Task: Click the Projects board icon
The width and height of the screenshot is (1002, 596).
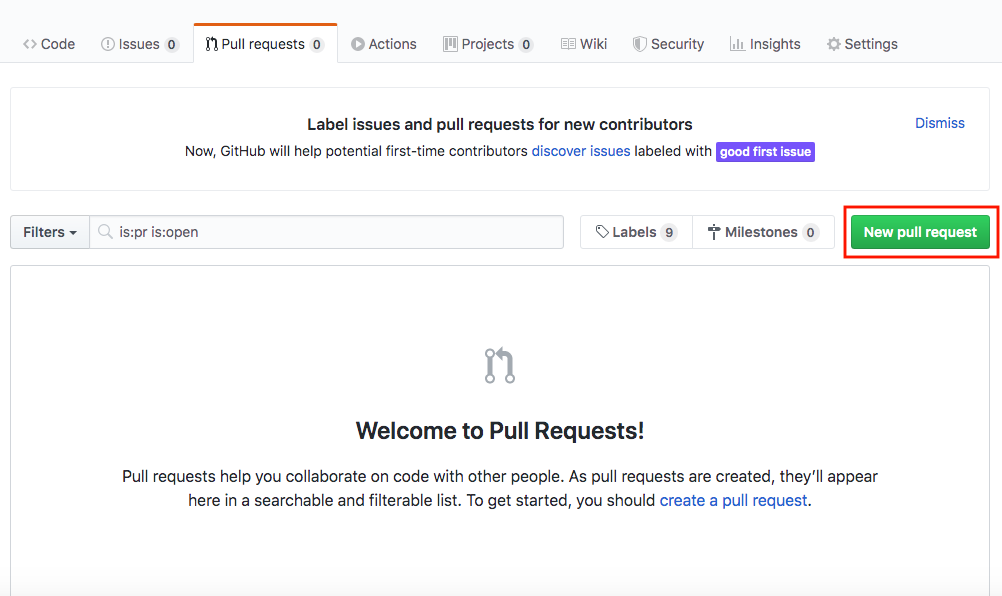Action: tap(450, 44)
